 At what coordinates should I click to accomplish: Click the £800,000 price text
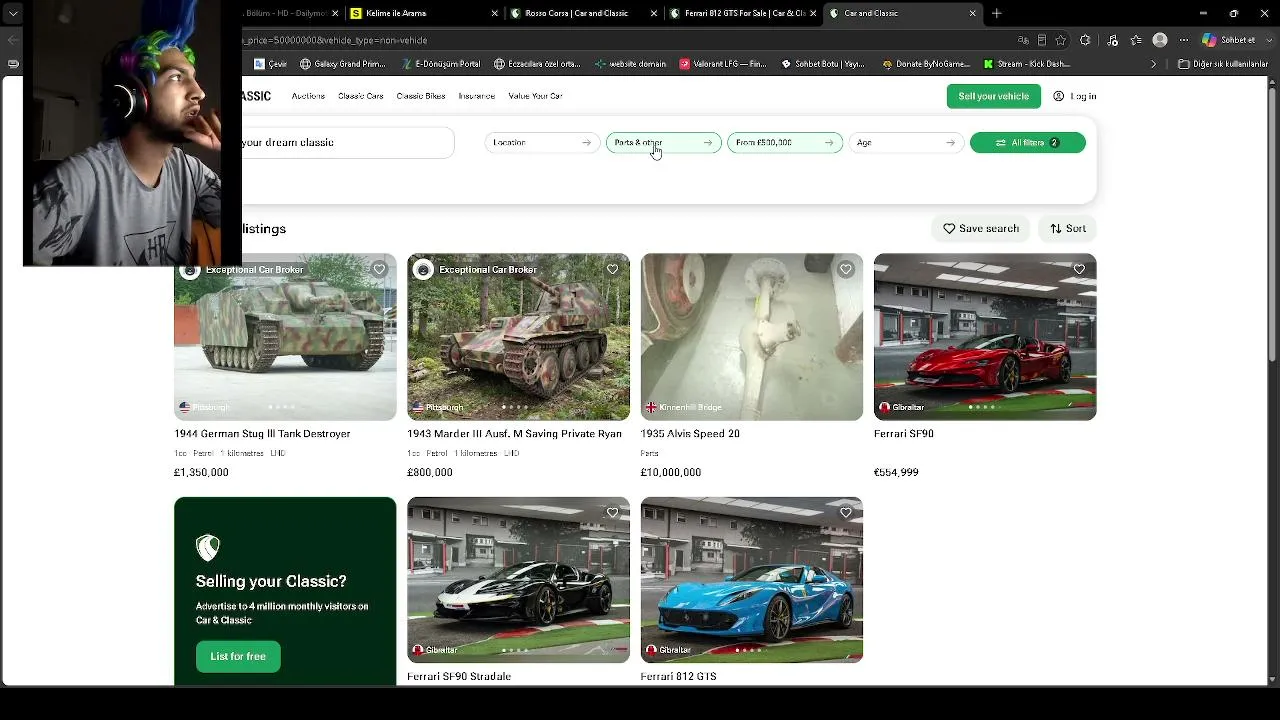click(x=430, y=472)
